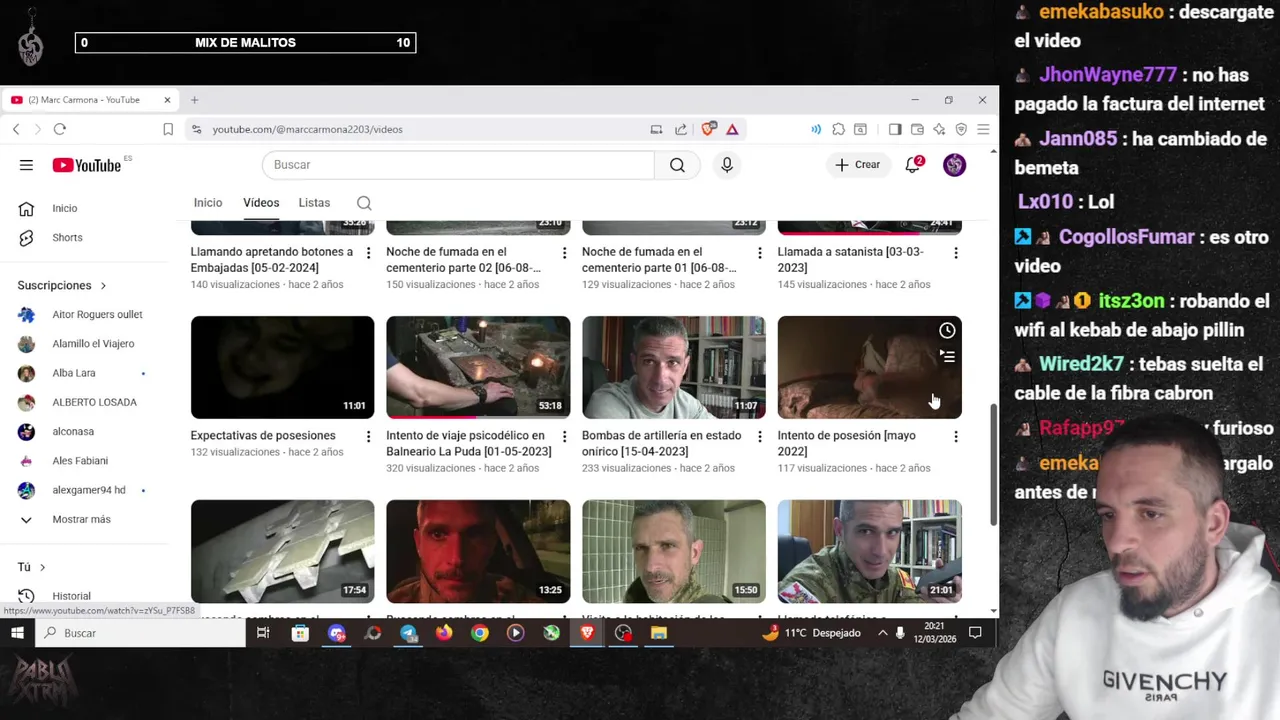Click the Watch later clock icon
1280x720 pixels.
(947, 331)
